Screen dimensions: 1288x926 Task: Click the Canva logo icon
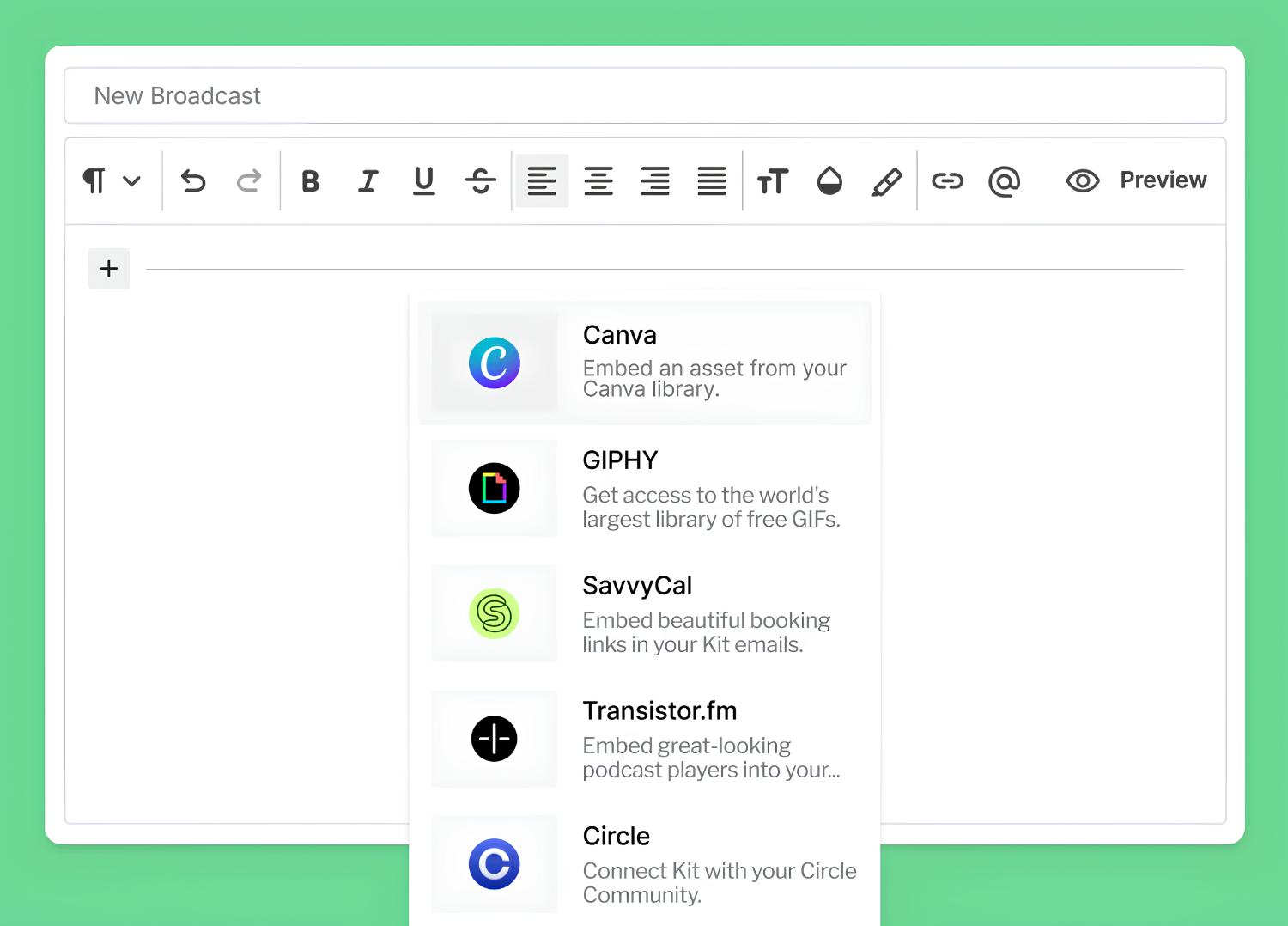pyautogui.click(x=495, y=362)
